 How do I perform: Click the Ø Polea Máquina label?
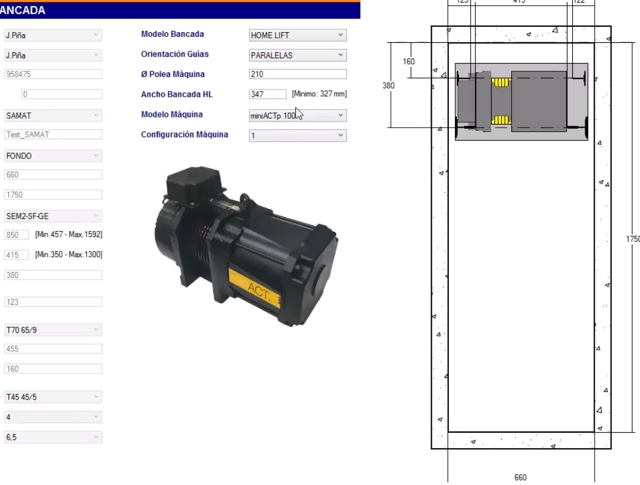pos(173,74)
